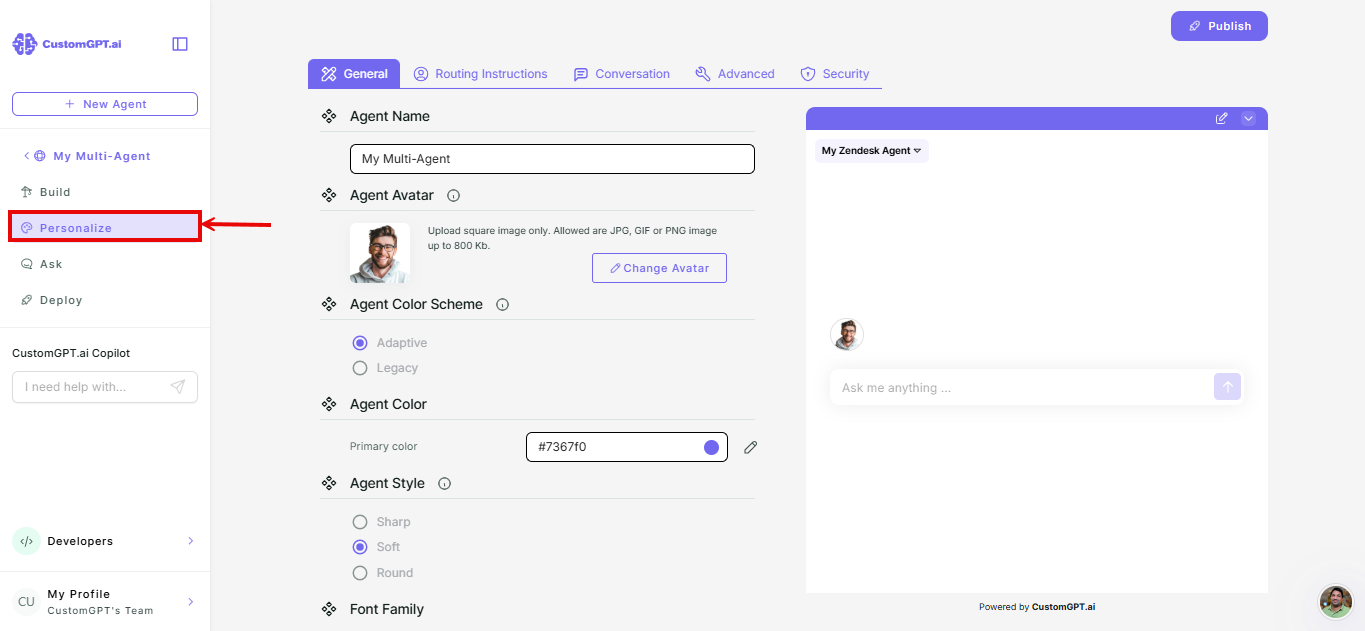Click the CU profile avatar icon
This screenshot has width=1365, height=631.
[26, 602]
